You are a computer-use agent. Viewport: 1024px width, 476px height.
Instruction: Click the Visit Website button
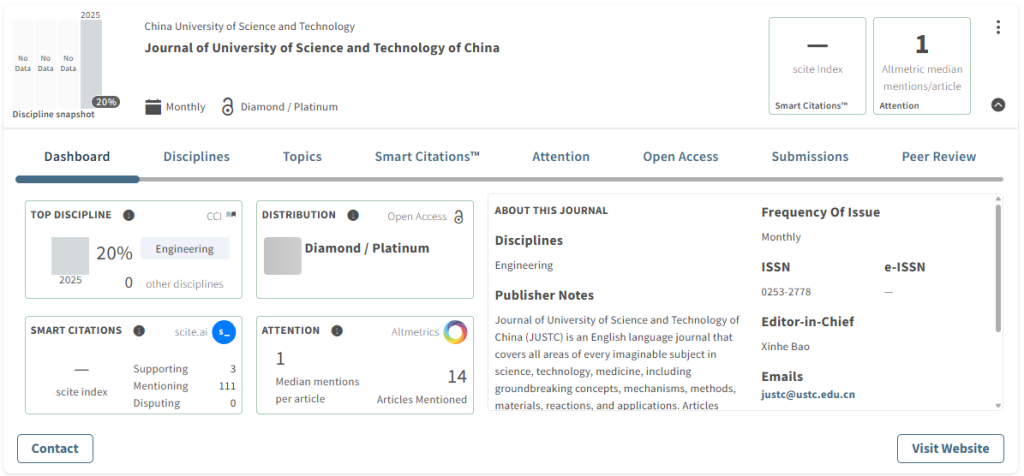[x=950, y=449]
